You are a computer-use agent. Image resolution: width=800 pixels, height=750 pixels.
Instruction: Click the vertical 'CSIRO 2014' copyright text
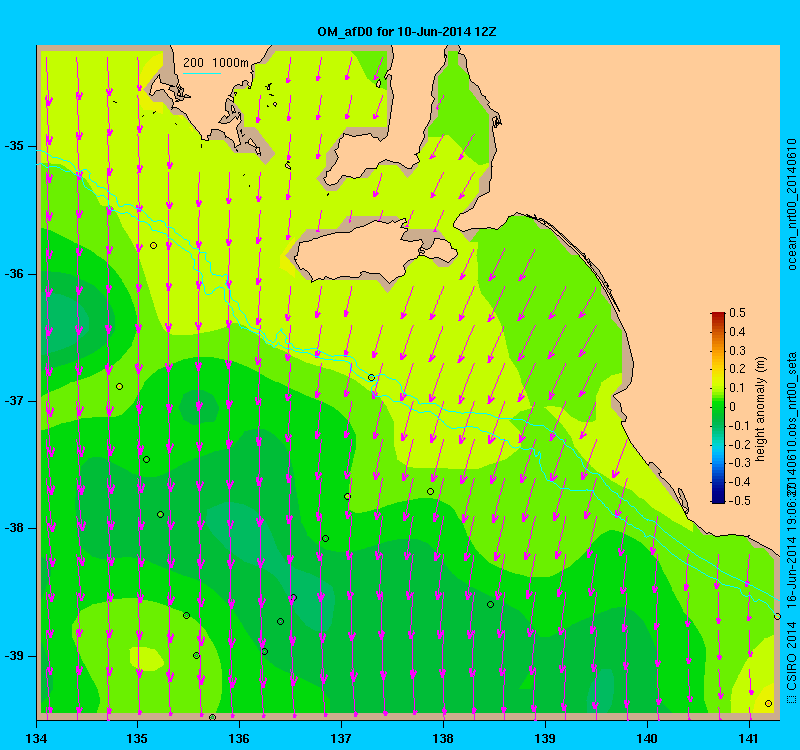coord(791,657)
